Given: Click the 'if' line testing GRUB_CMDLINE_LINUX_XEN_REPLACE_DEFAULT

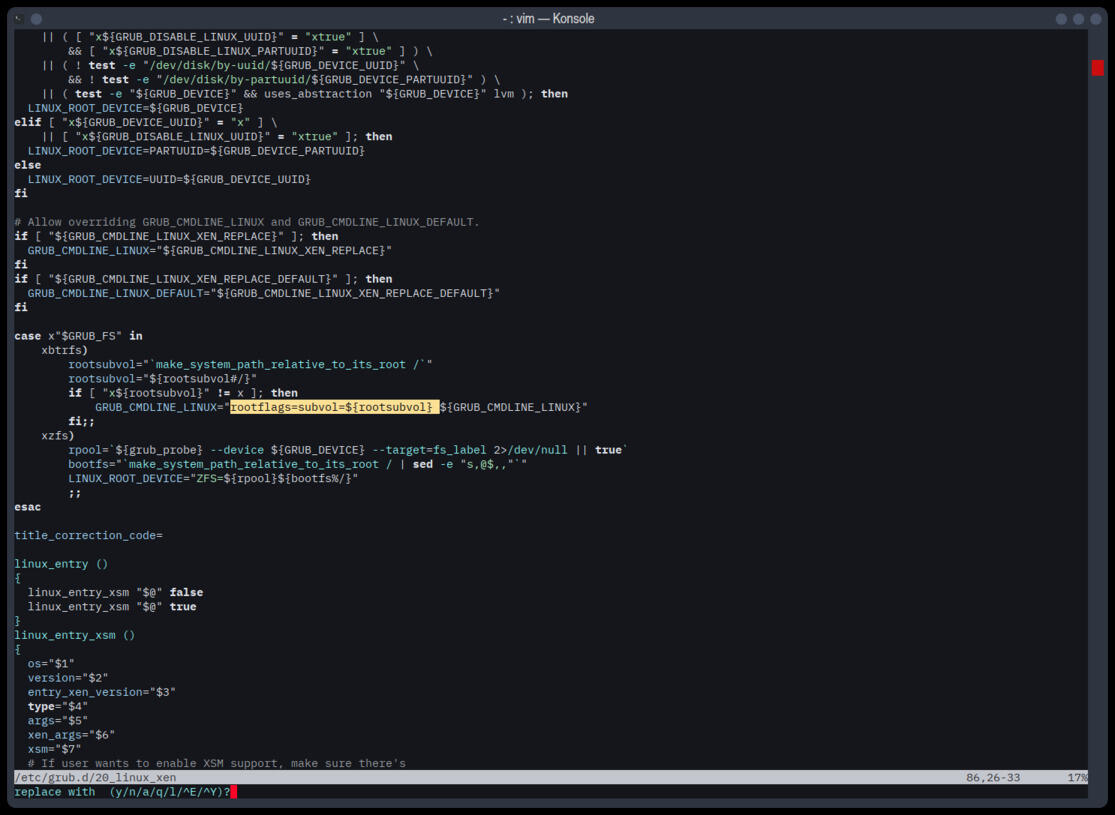Looking at the screenshot, I should 203,279.
